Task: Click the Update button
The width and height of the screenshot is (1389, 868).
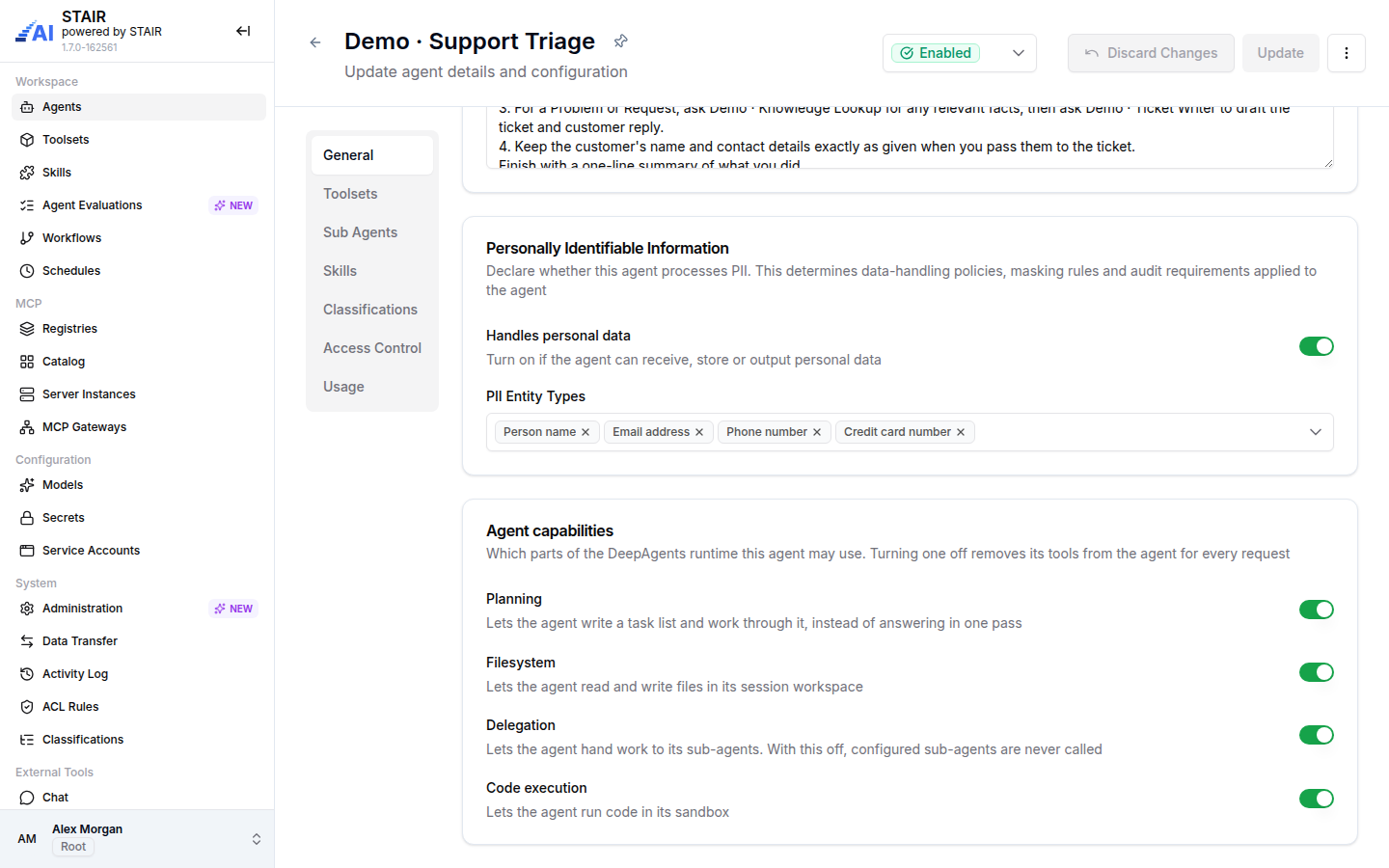Action: click(x=1281, y=53)
